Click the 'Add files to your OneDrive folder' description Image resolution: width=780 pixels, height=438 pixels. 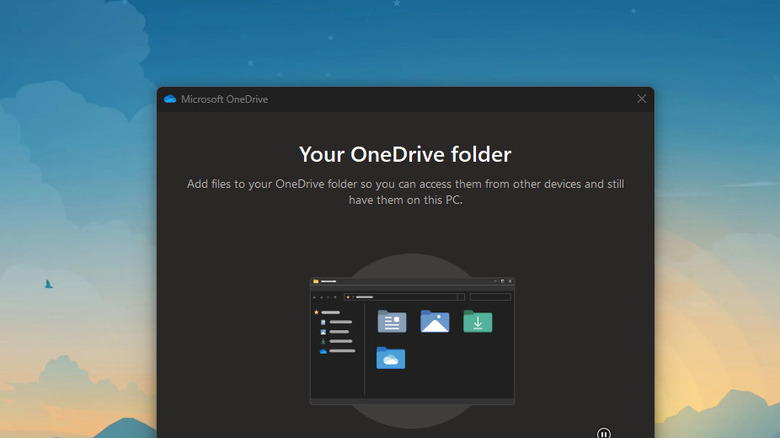(x=405, y=192)
